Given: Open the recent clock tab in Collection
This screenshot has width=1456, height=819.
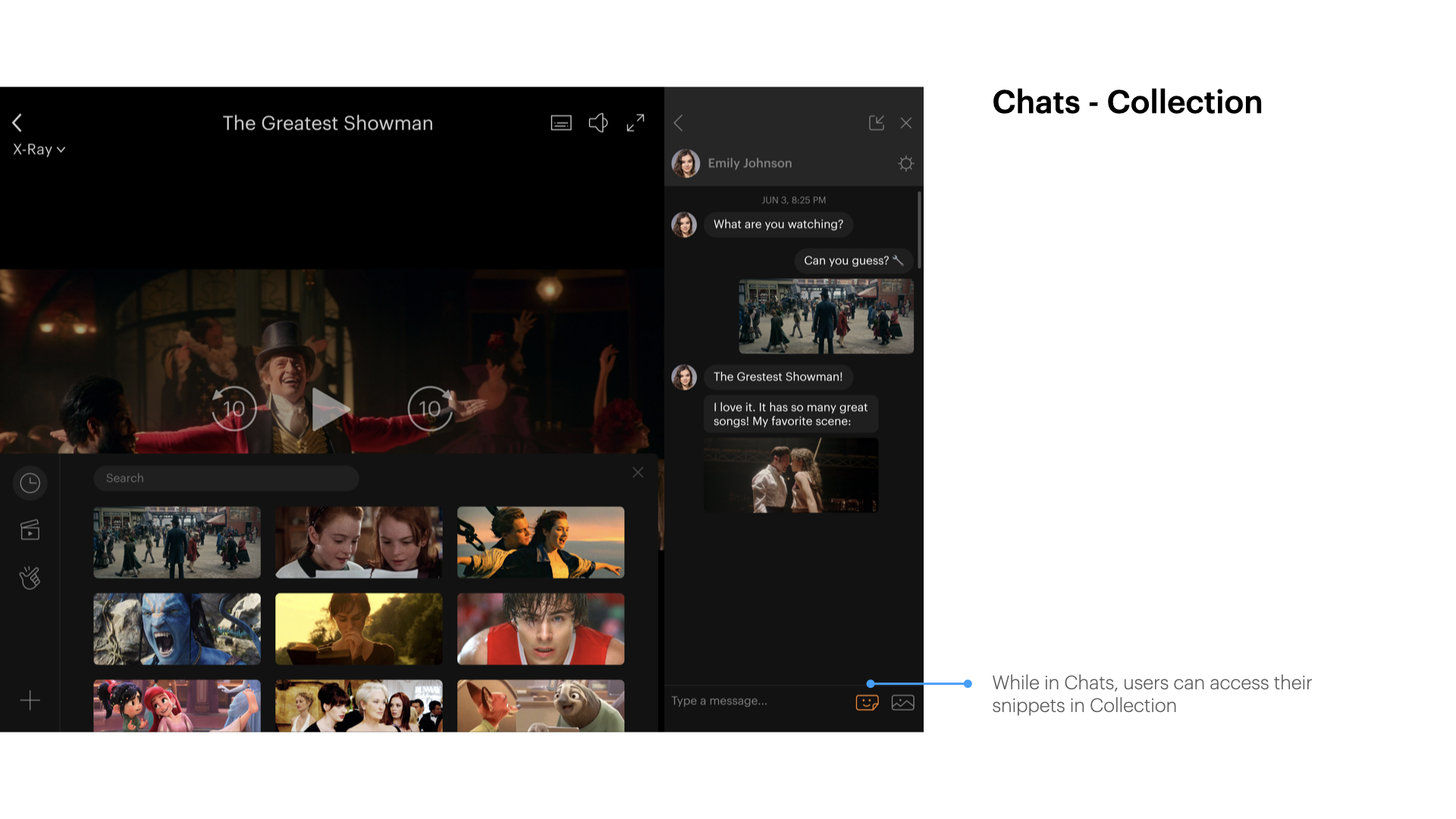Looking at the screenshot, I should 30,483.
